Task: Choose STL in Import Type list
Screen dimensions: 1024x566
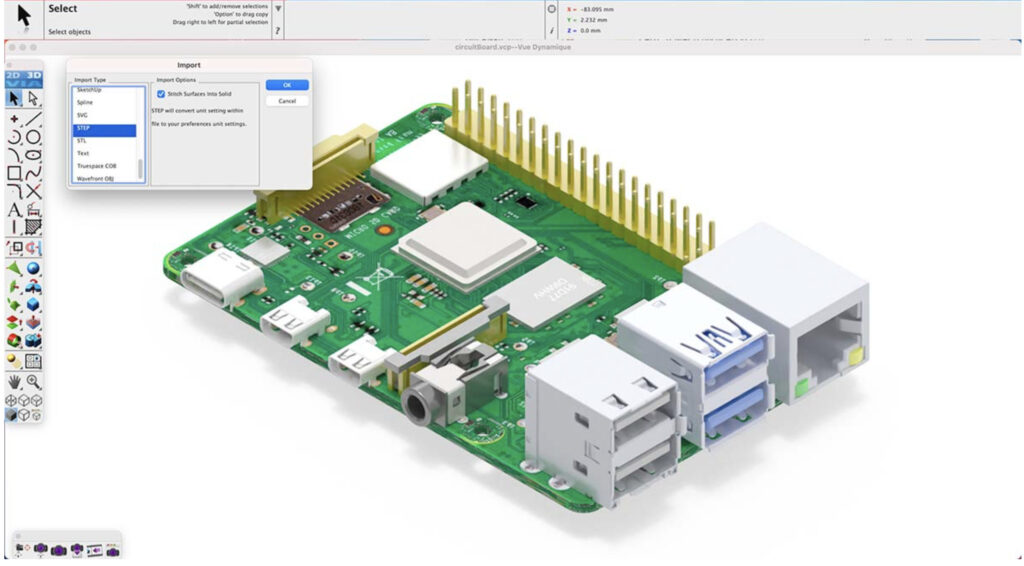Action: coord(82,141)
